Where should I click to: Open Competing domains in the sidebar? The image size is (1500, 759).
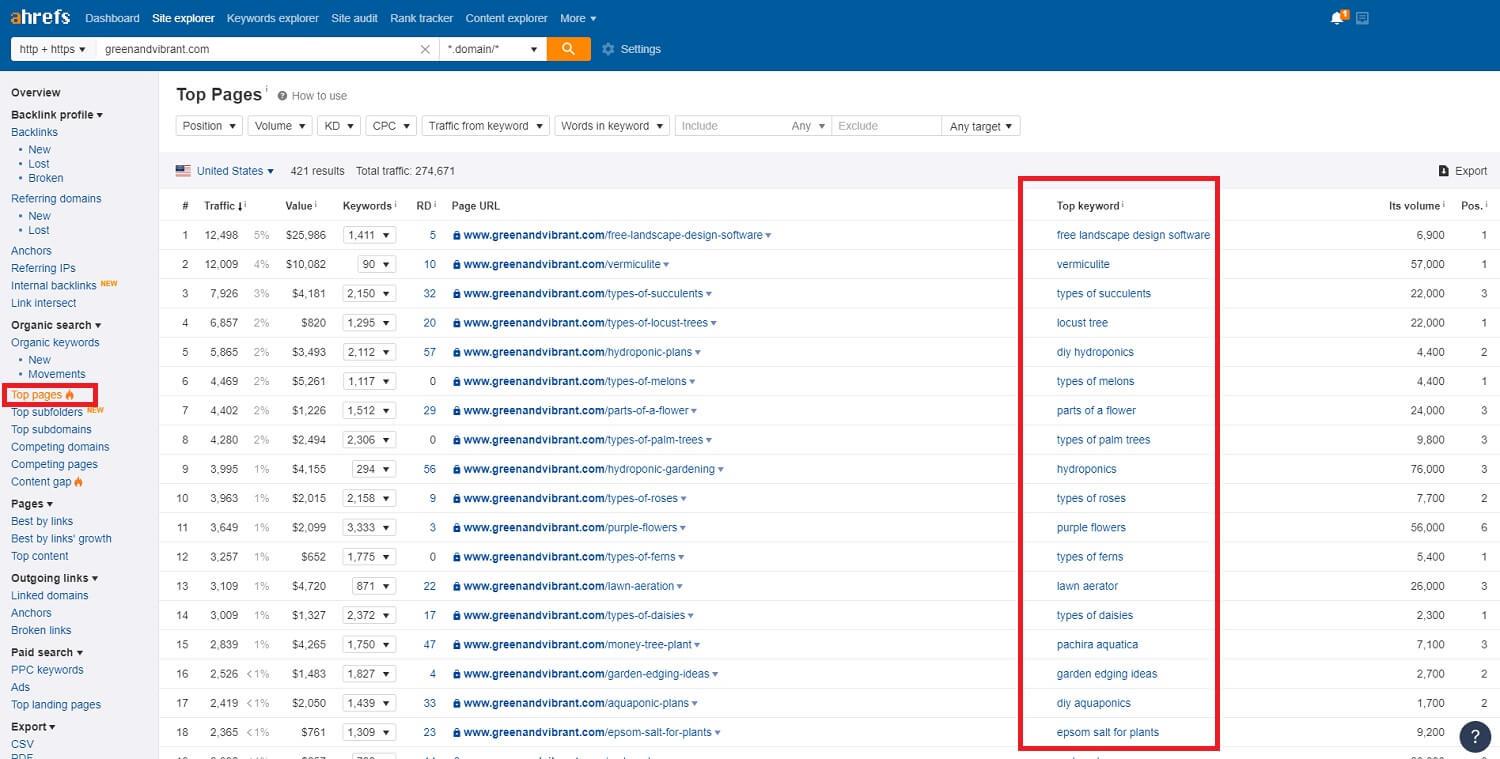pos(60,447)
